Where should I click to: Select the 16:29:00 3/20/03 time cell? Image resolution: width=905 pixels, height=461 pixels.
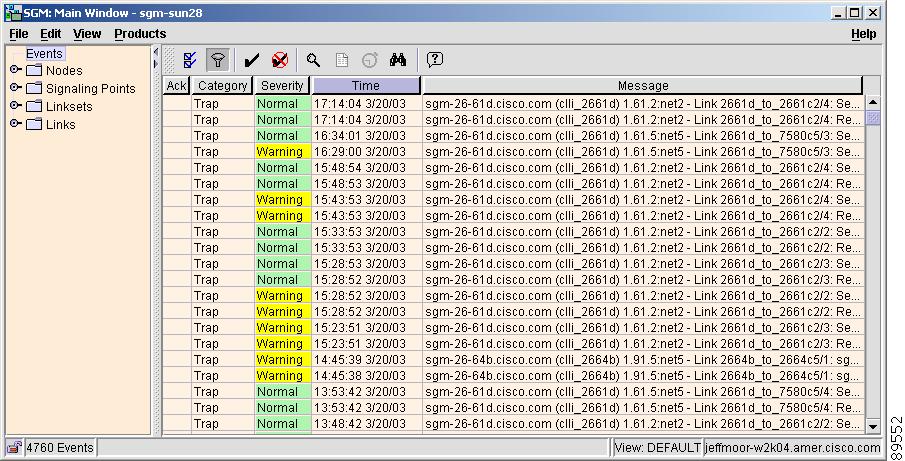367,152
